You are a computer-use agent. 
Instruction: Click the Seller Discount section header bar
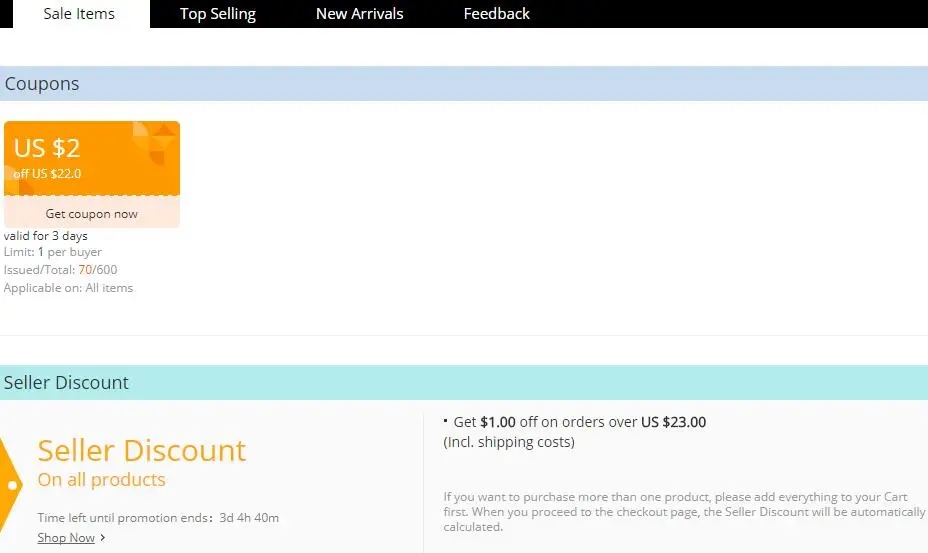pyautogui.click(x=464, y=382)
